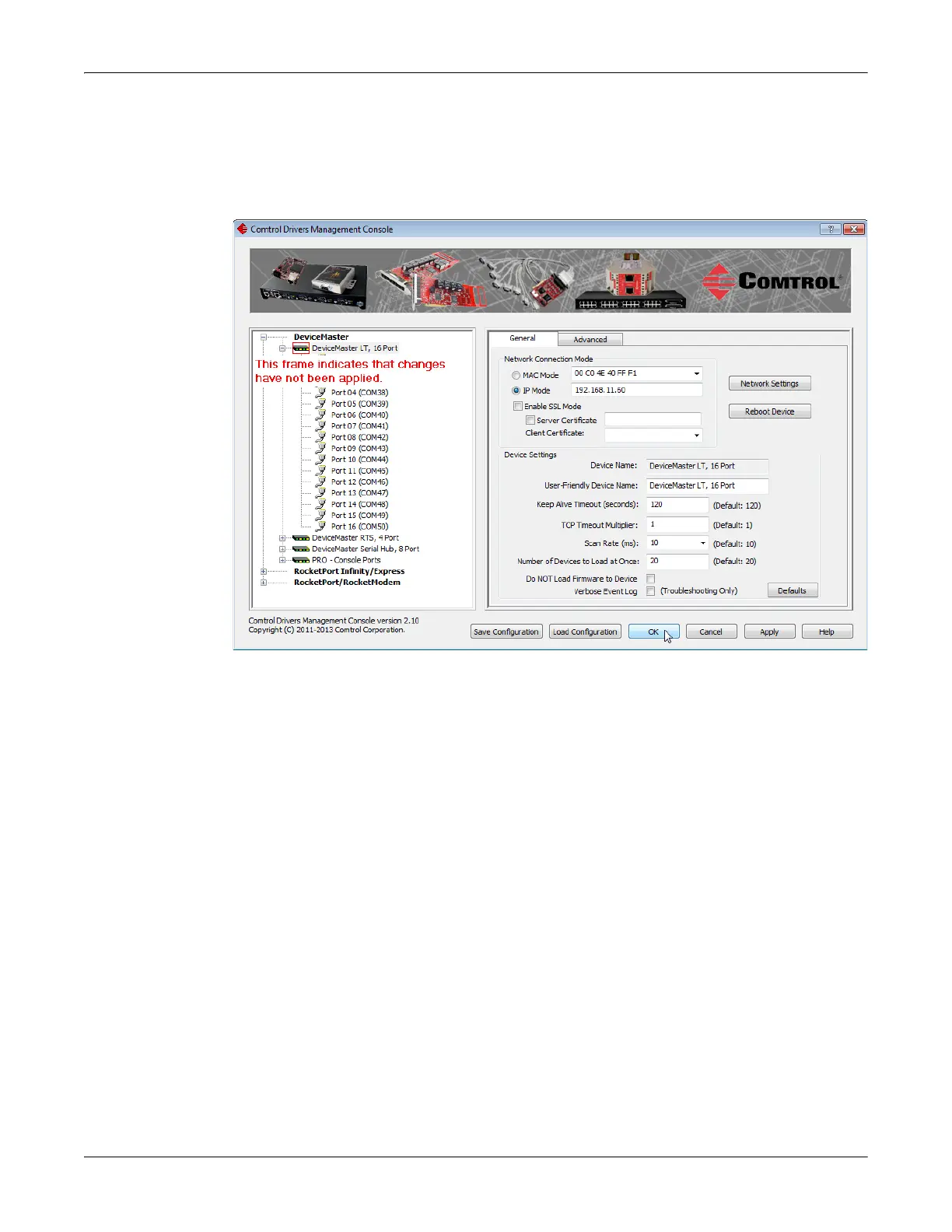Open the Help button at bottom
The image size is (952, 1232).
click(x=827, y=632)
